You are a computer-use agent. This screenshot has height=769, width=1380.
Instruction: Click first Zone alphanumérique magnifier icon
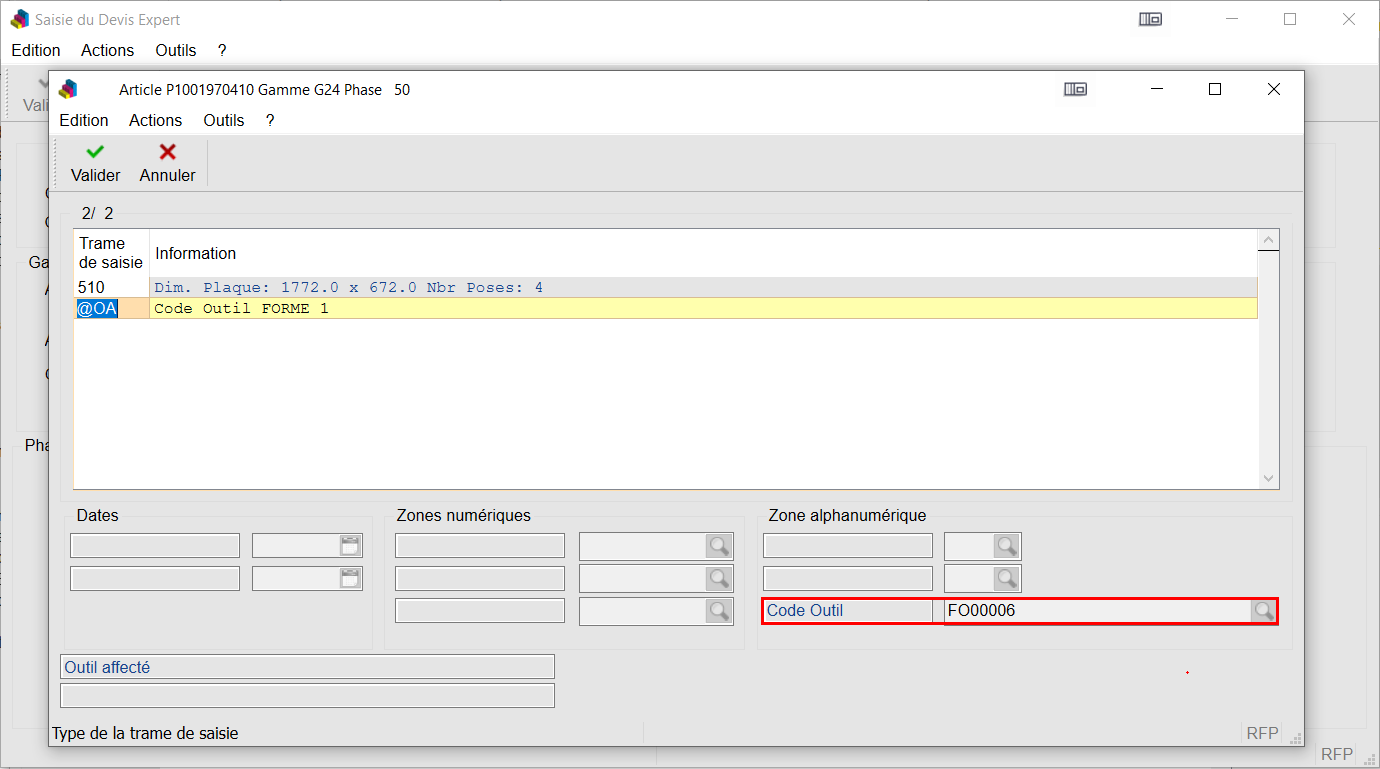(x=1006, y=546)
